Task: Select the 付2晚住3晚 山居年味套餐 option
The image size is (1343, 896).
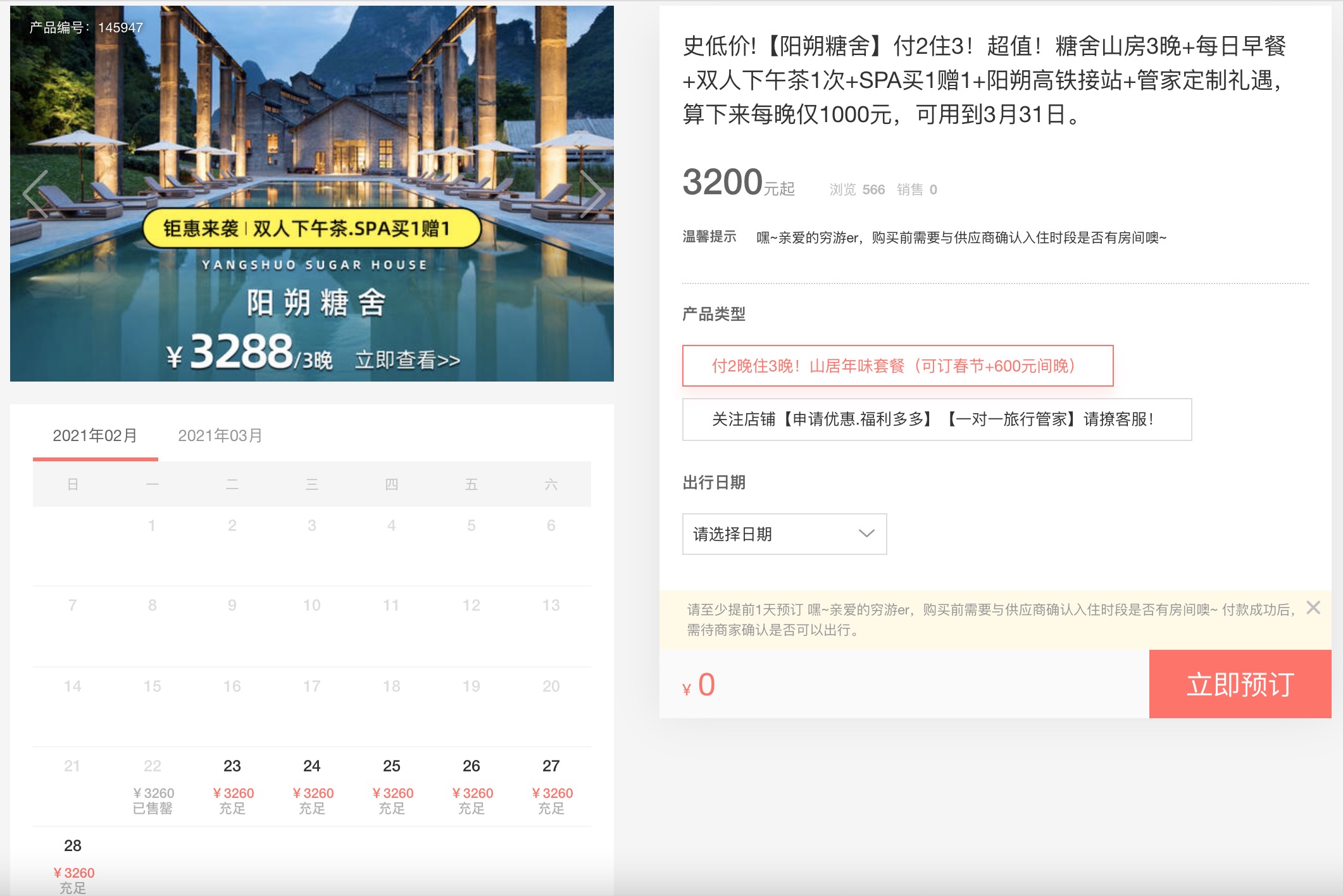Action: pos(897,366)
